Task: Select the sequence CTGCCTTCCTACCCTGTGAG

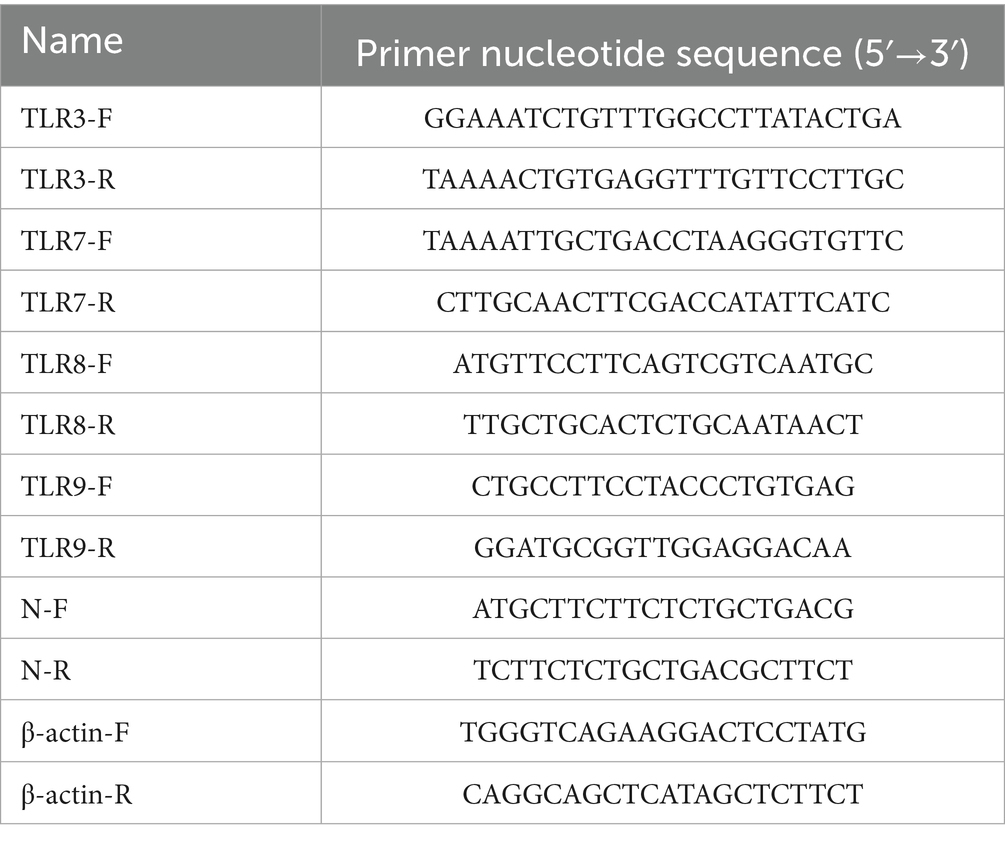Action: 662,487
